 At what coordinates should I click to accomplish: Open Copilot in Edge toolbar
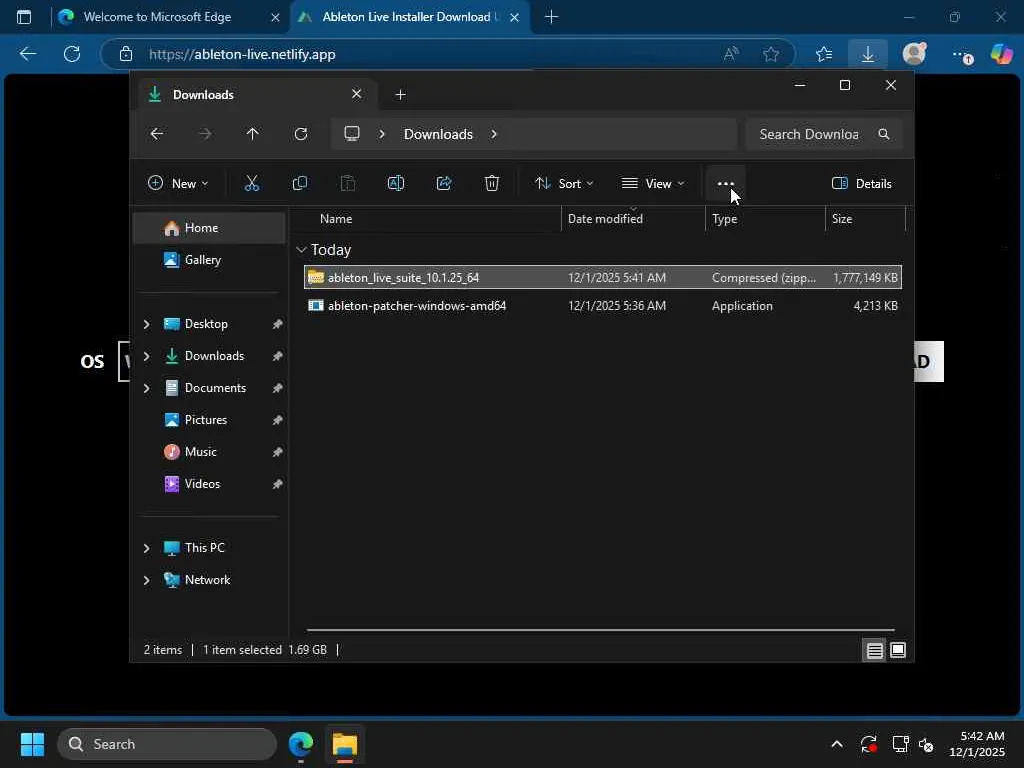point(1001,54)
